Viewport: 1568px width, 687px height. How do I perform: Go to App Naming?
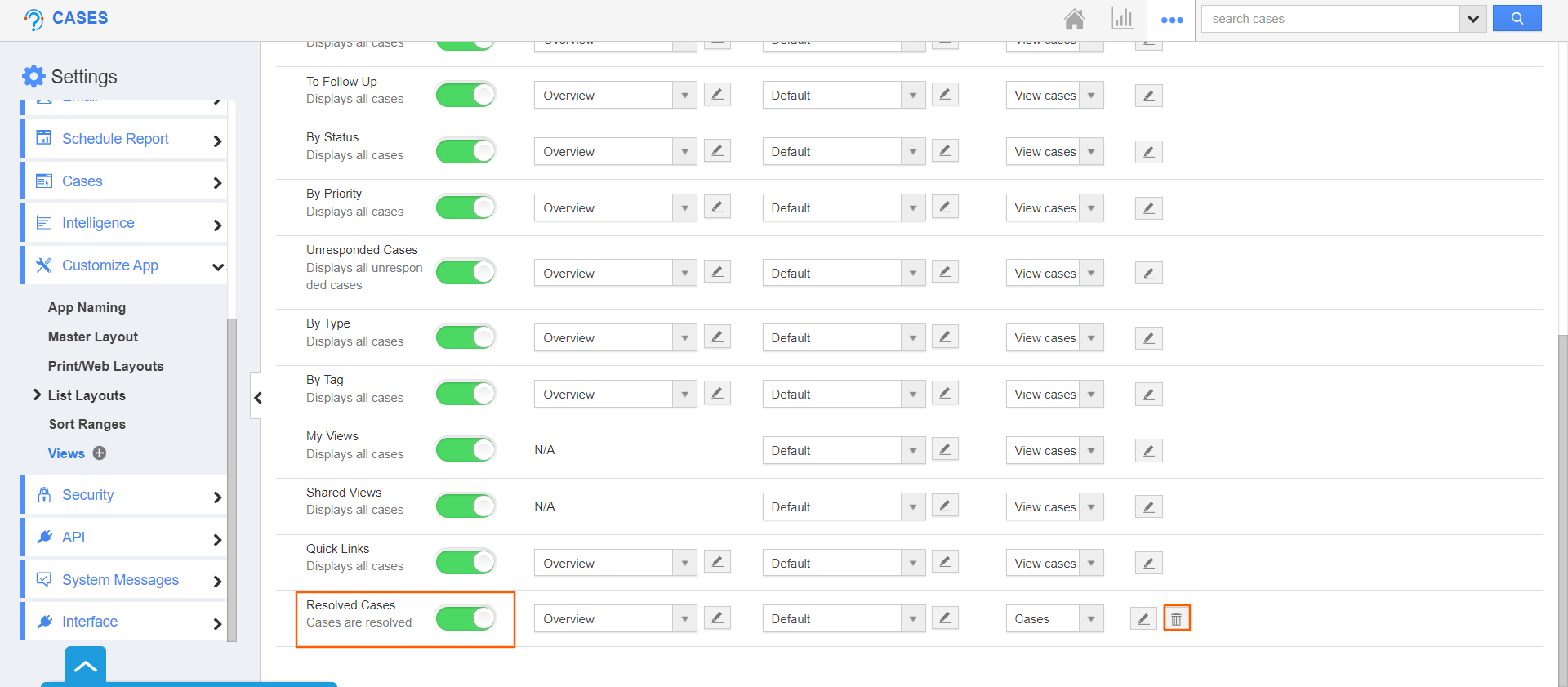pos(87,307)
